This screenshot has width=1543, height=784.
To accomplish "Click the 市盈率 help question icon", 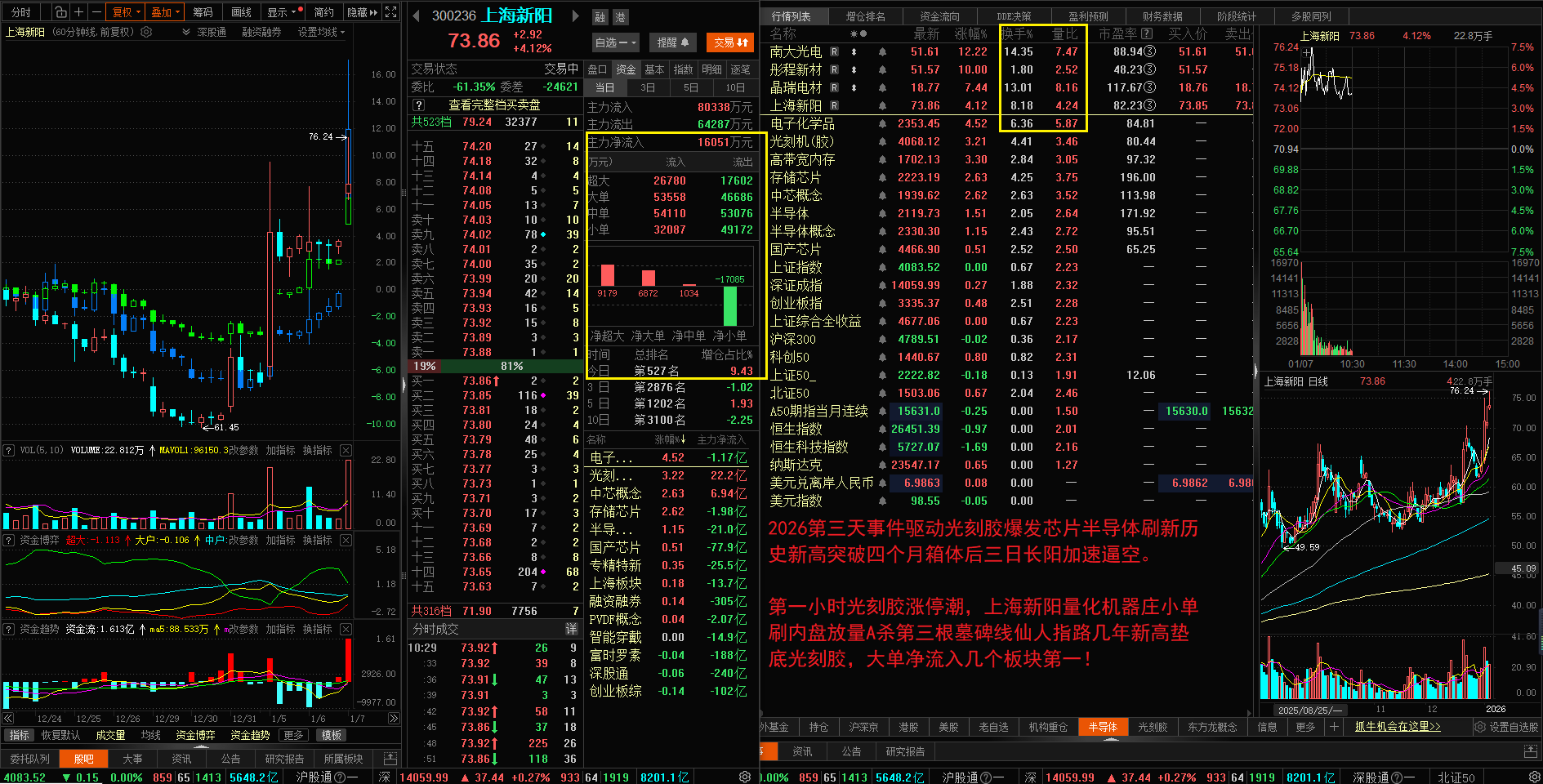I will point(1147,33).
